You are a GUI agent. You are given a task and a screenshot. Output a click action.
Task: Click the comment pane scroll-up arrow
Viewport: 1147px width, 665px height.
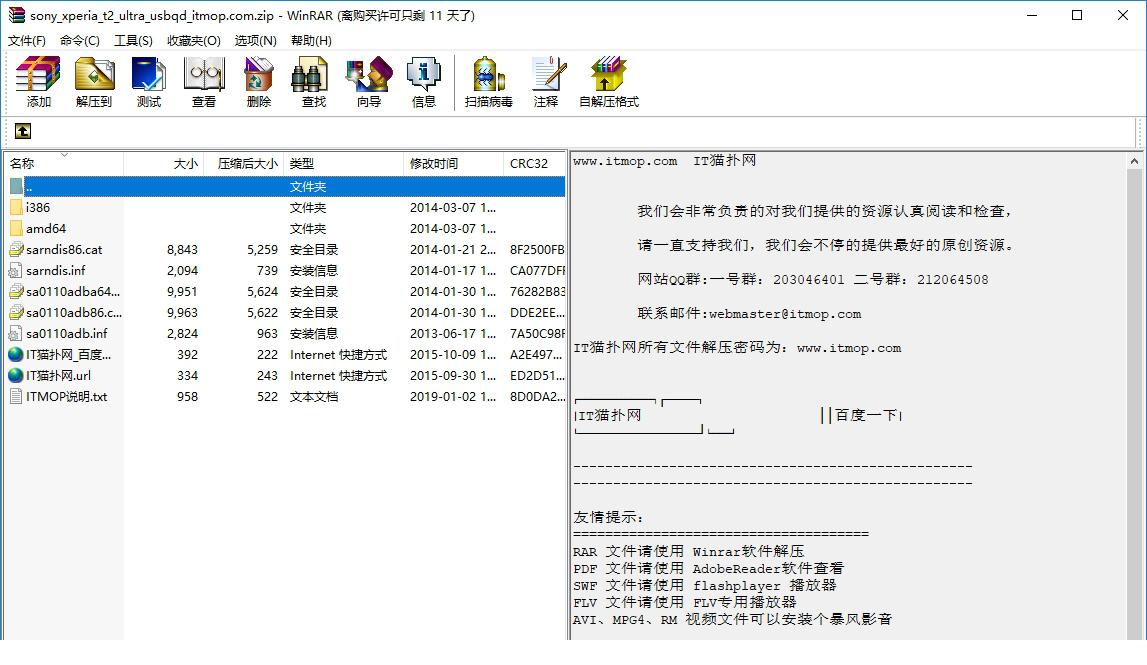pyautogui.click(x=1135, y=161)
